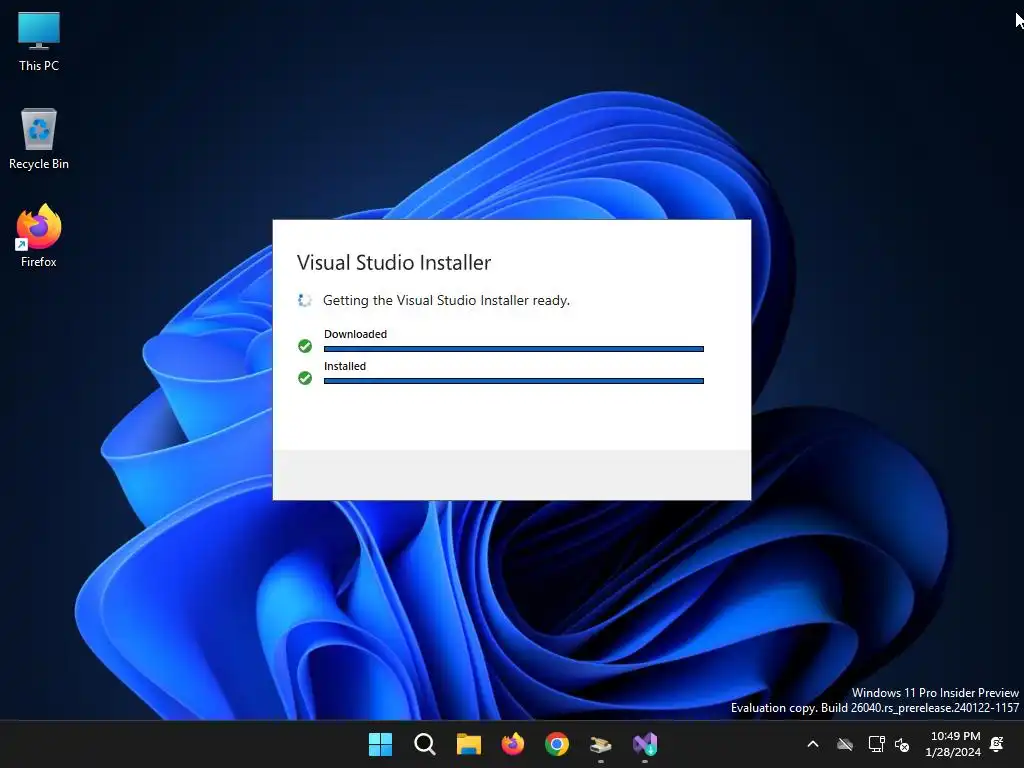The height and width of the screenshot is (768, 1024).
Task: Open the clock showing 10:49 PM
Action: point(953,744)
